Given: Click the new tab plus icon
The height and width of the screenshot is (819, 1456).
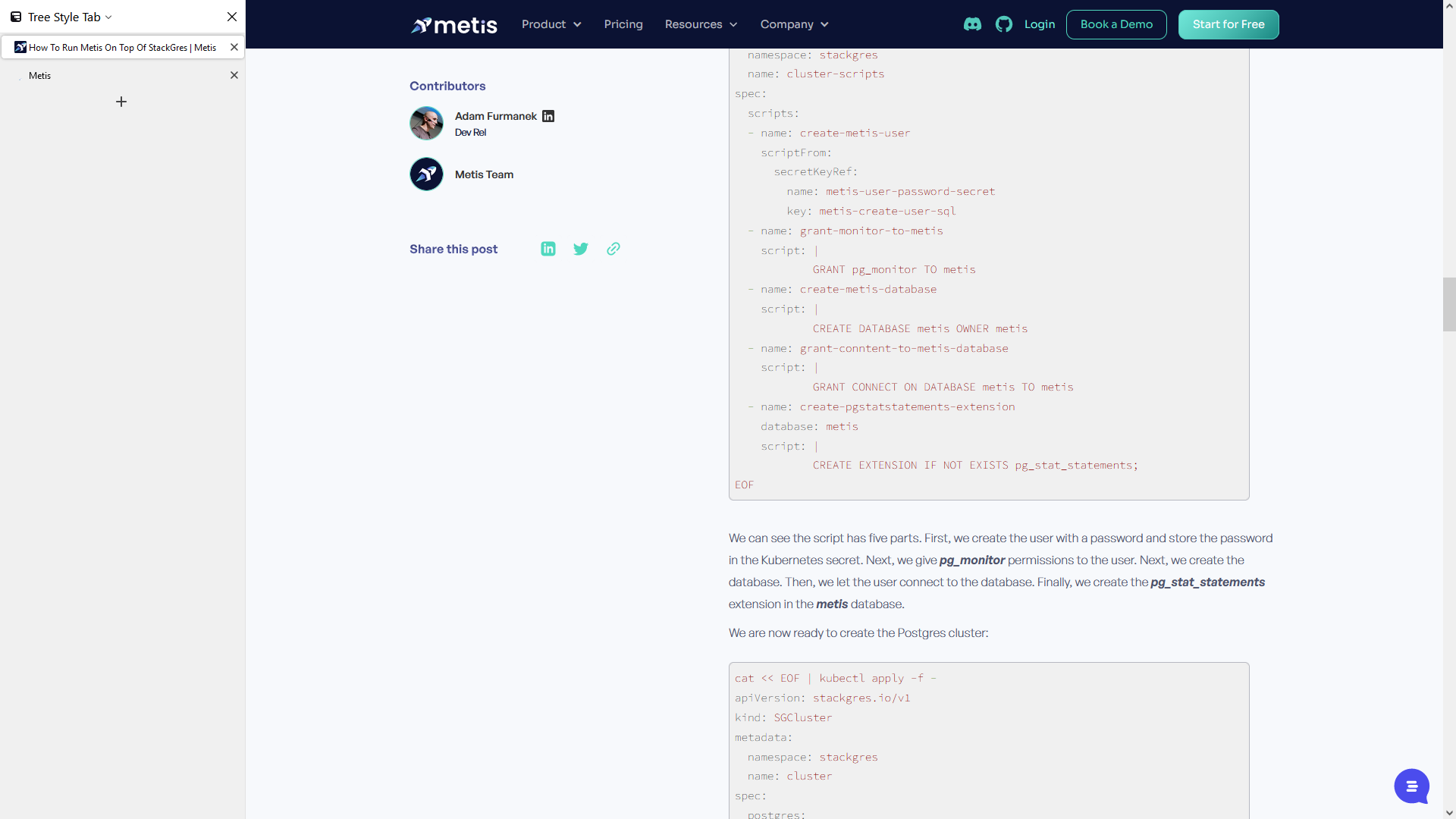Looking at the screenshot, I should [x=121, y=102].
